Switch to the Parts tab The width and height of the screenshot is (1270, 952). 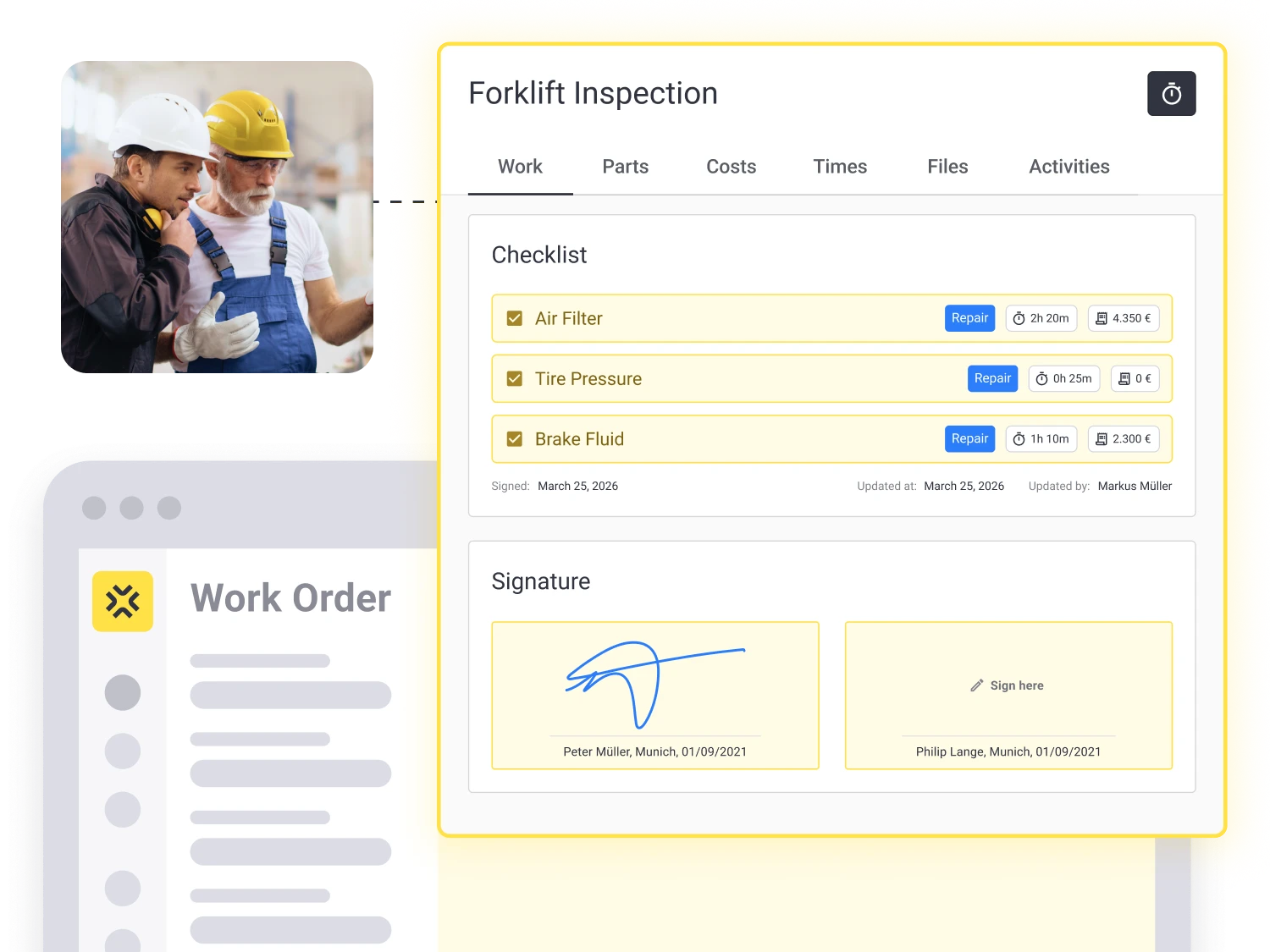point(626,167)
